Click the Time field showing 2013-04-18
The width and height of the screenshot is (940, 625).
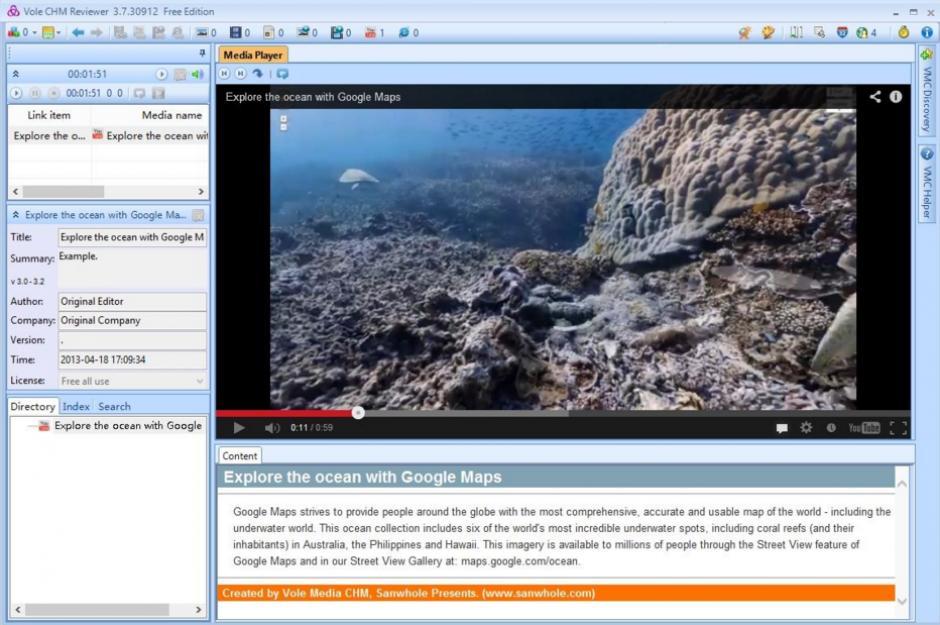click(132, 360)
